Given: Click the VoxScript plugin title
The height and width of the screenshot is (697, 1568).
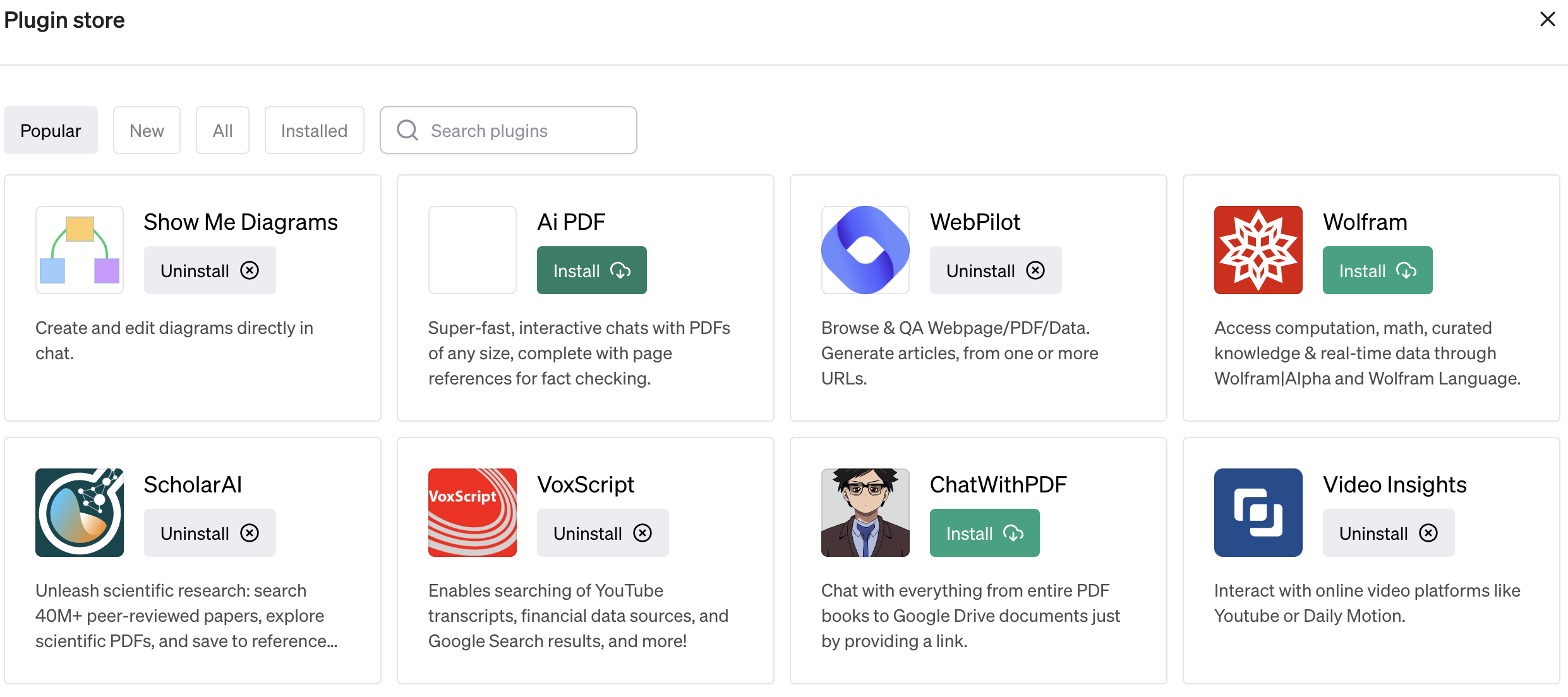Looking at the screenshot, I should click(x=586, y=485).
